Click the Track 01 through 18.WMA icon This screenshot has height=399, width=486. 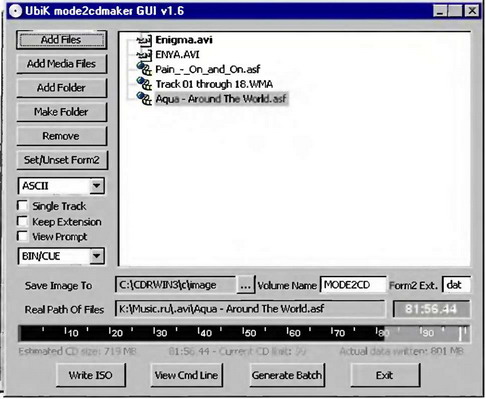144,84
